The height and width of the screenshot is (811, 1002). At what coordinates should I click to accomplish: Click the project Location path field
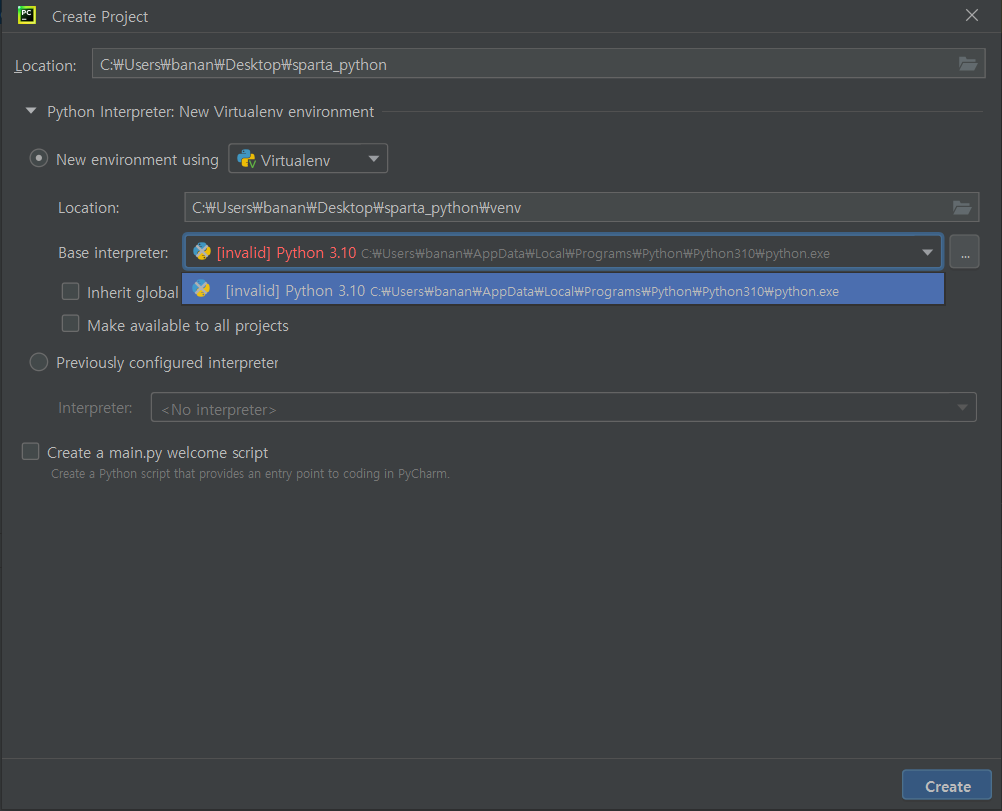[x=538, y=64]
